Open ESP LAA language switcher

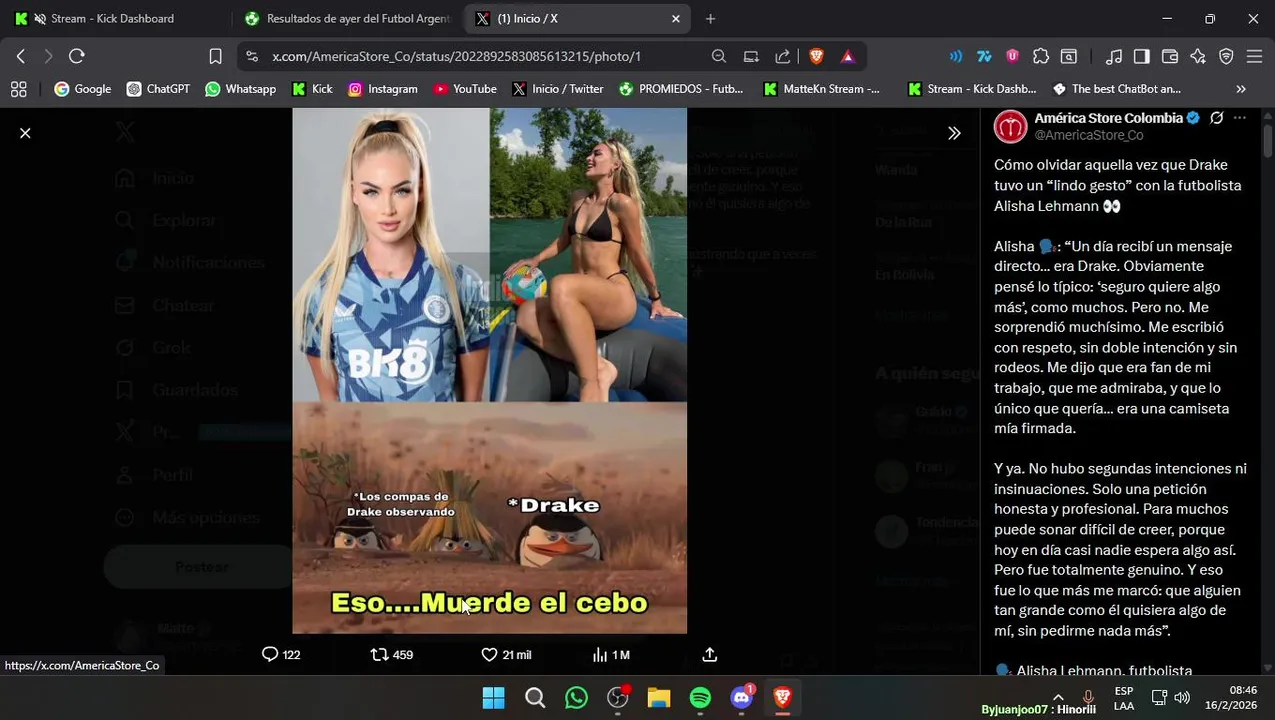click(1124, 698)
